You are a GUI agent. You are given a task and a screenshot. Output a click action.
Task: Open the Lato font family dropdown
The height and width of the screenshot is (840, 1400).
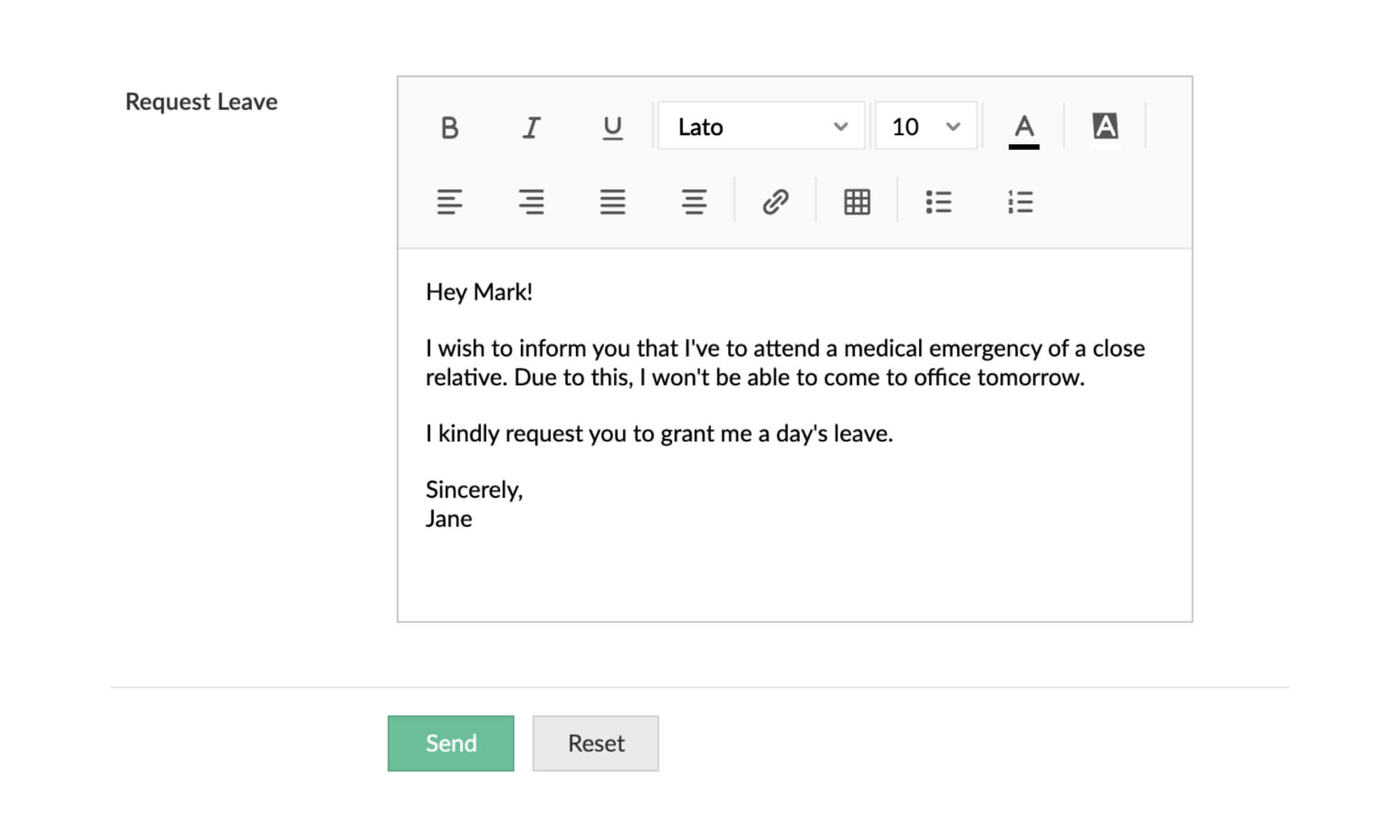click(761, 127)
